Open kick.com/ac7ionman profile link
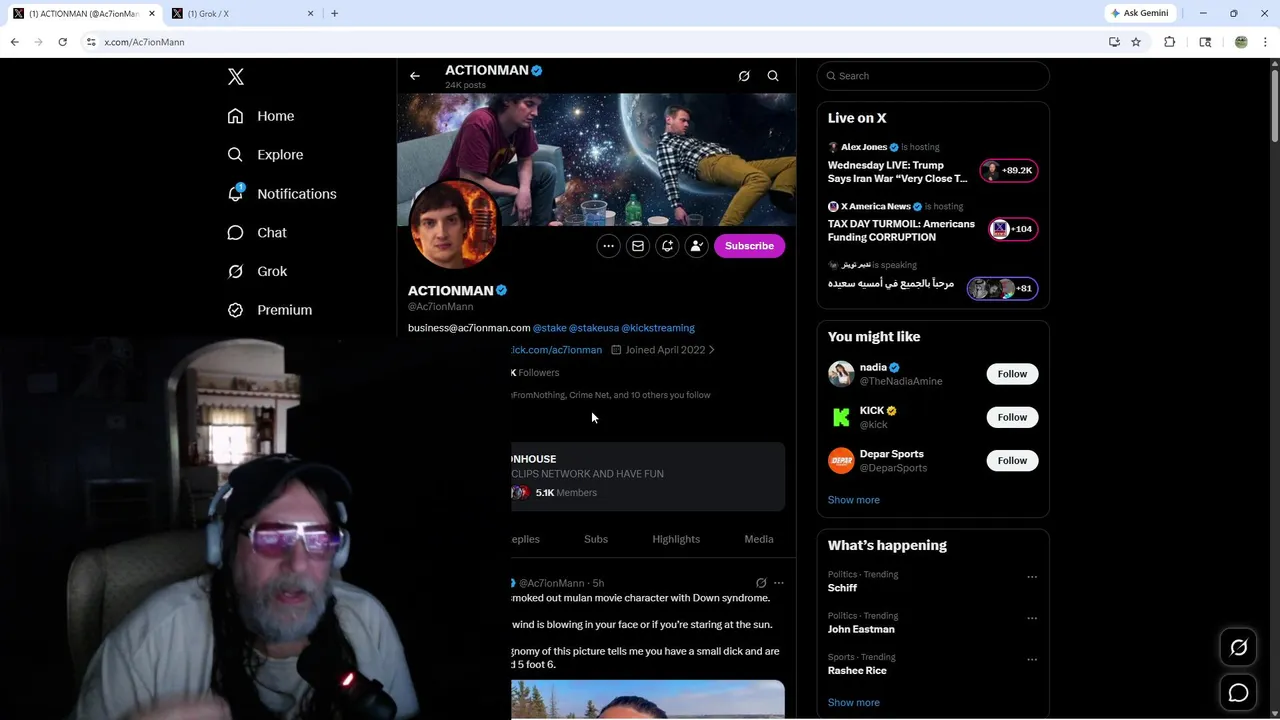The height and width of the screenshot is (720, 1280). coord(556,350)
